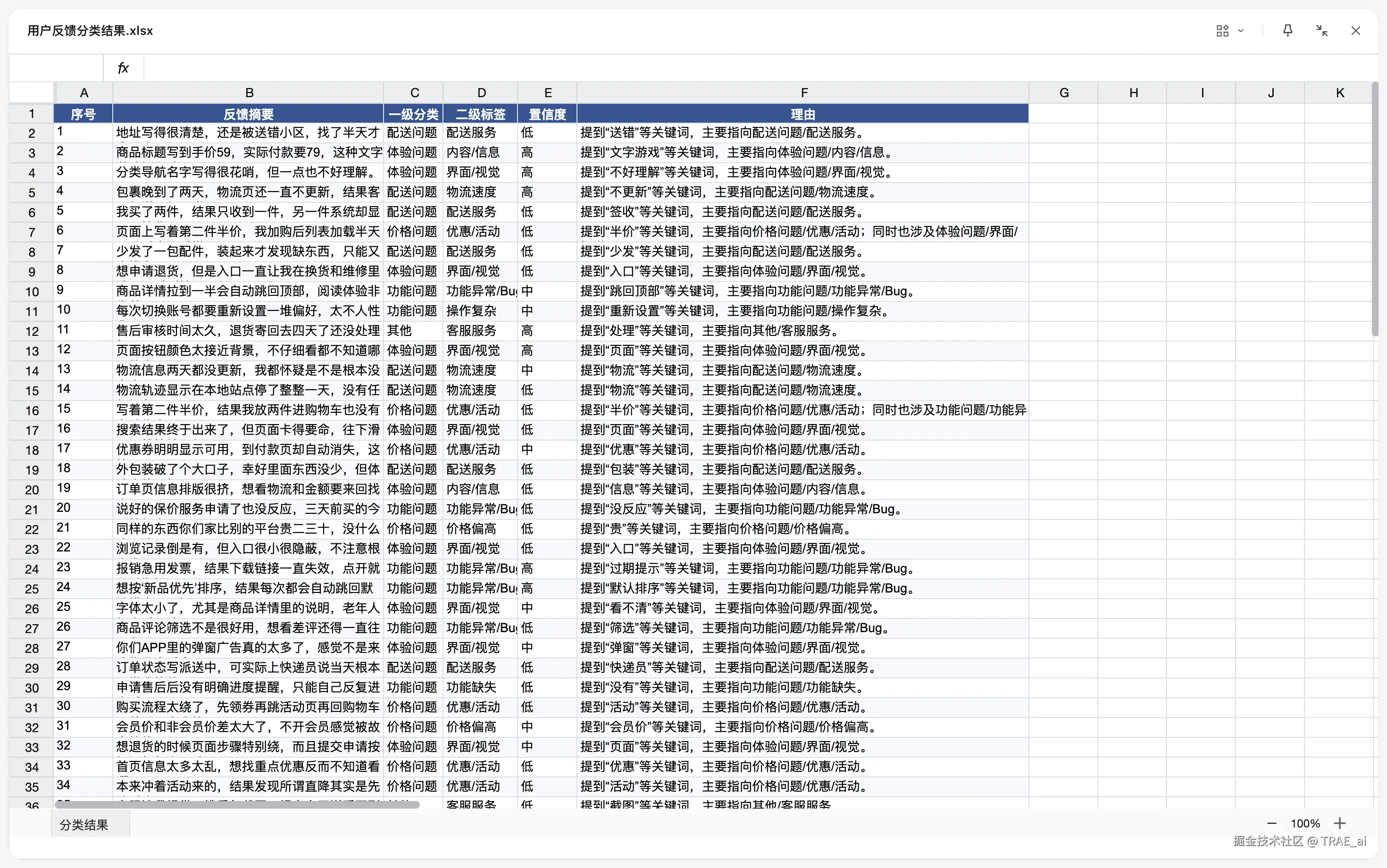Pin the preview window with pin icon

click(1287, 31)
